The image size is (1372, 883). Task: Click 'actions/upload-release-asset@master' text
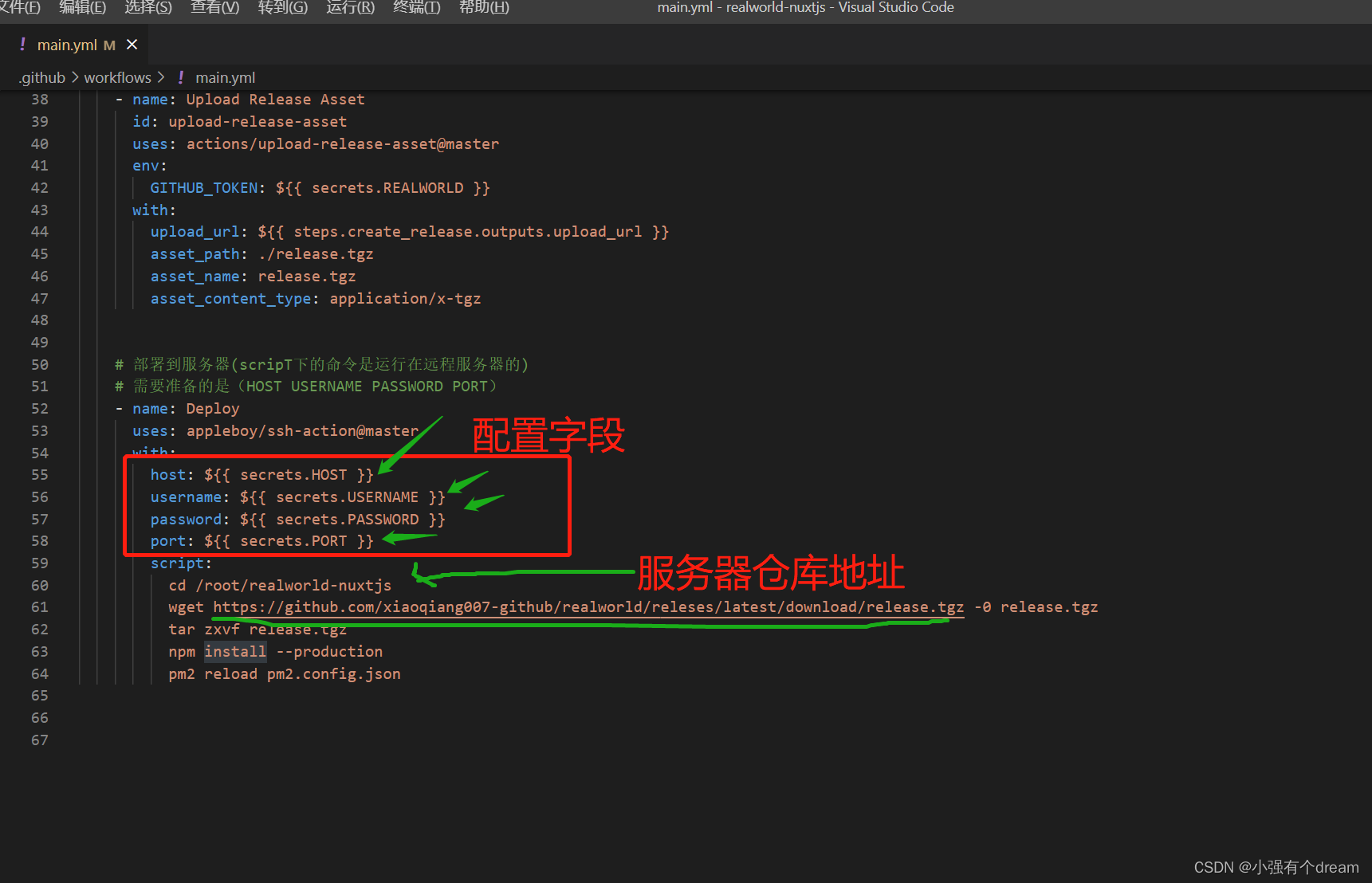[343, 144]
